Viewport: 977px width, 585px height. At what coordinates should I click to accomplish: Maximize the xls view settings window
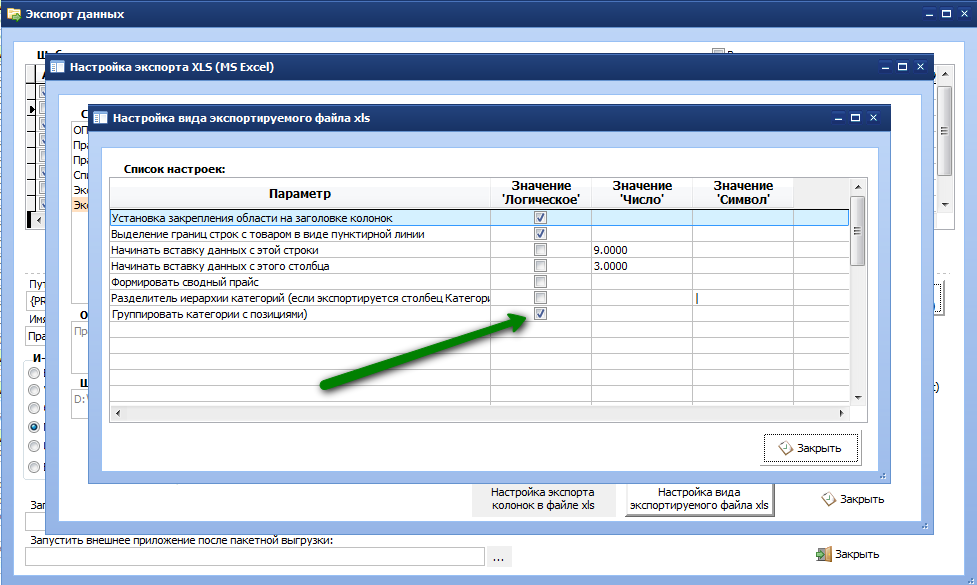click(855, 117)
